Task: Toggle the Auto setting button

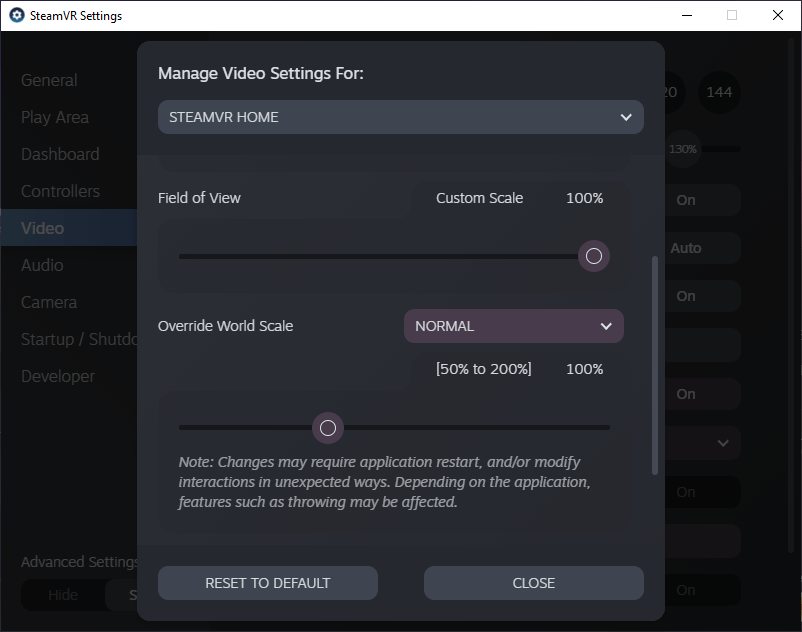Action: pos(686,248)
